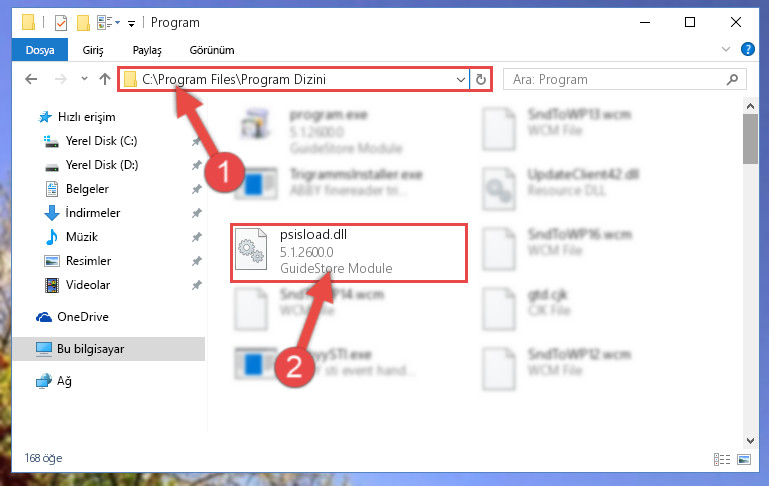Image resolution: width=769 pixels, height=486 pixels.
Task: Switch to details view layout icon
Action: click(x=721, y=459)
